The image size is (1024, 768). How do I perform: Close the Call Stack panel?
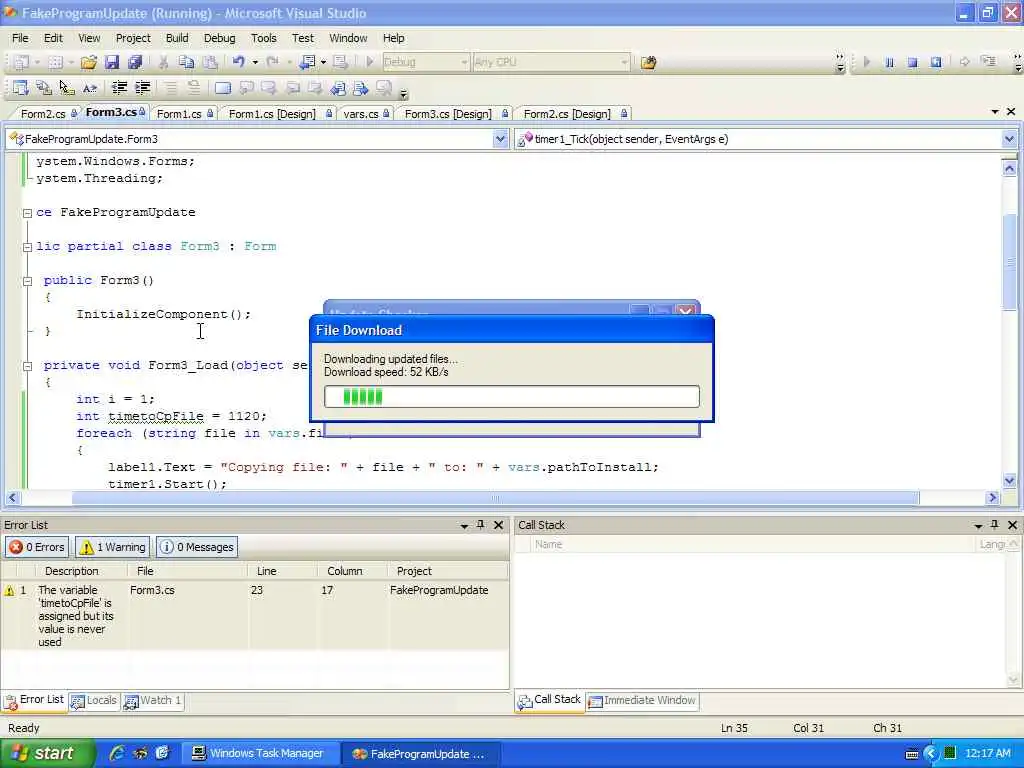pos(1012,524)
